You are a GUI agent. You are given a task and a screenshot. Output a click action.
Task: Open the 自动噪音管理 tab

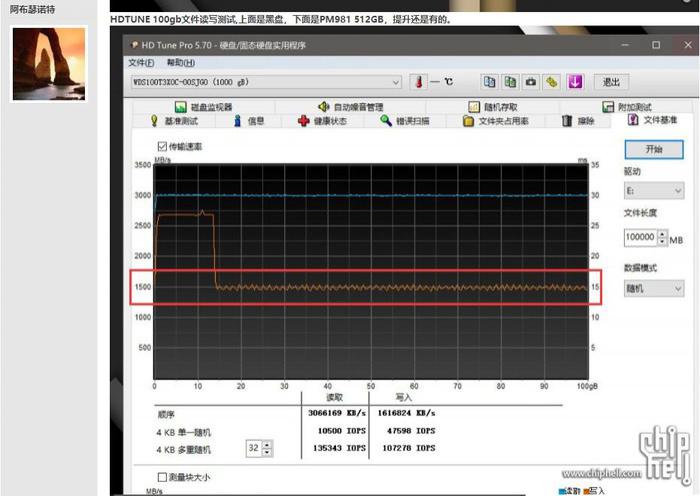pyautogui.click(x=350, y=107)
